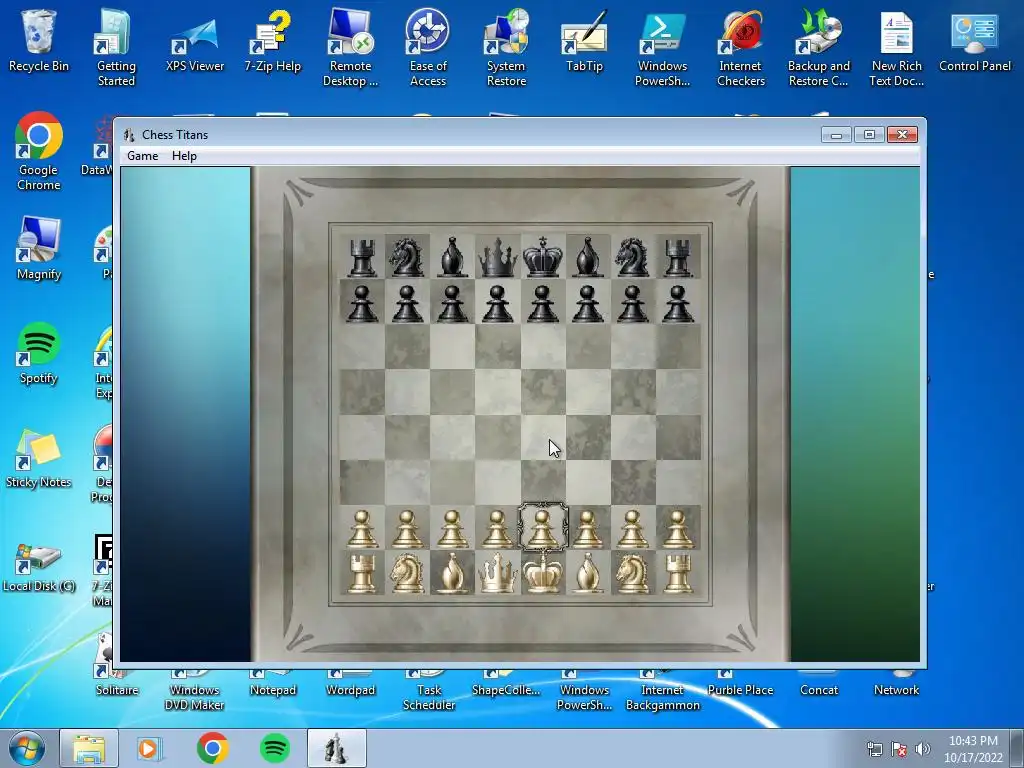Click the black pawn in front of the black king
Image resolution: width=1024 pixels, height=768 pixels.
click(542, 304)
